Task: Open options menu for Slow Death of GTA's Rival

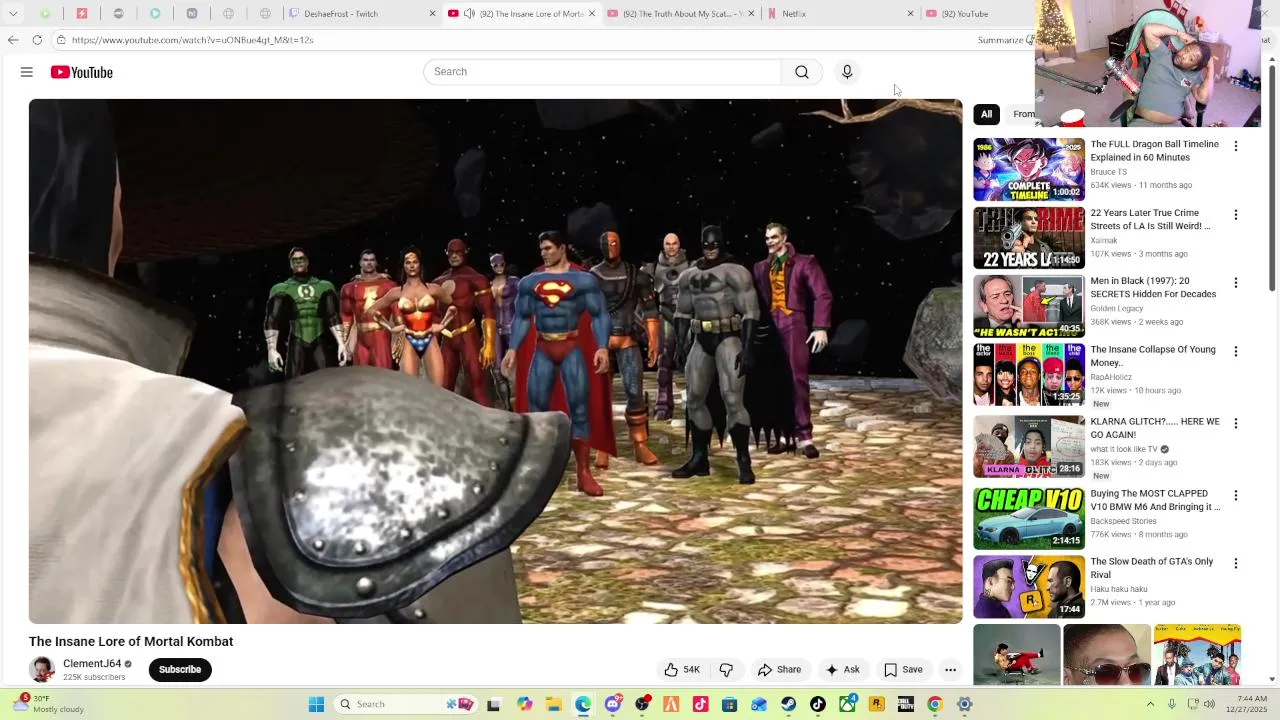Action: (x=1236, y=563)
